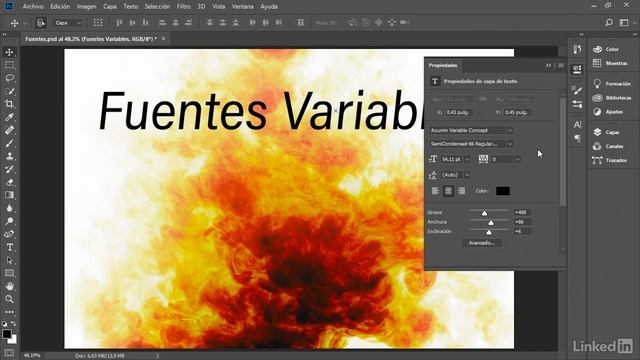The height and width of the screenshot is (360, 640).
Task: Click the Auto-Align Layers icon
Action: pos(300,23)
